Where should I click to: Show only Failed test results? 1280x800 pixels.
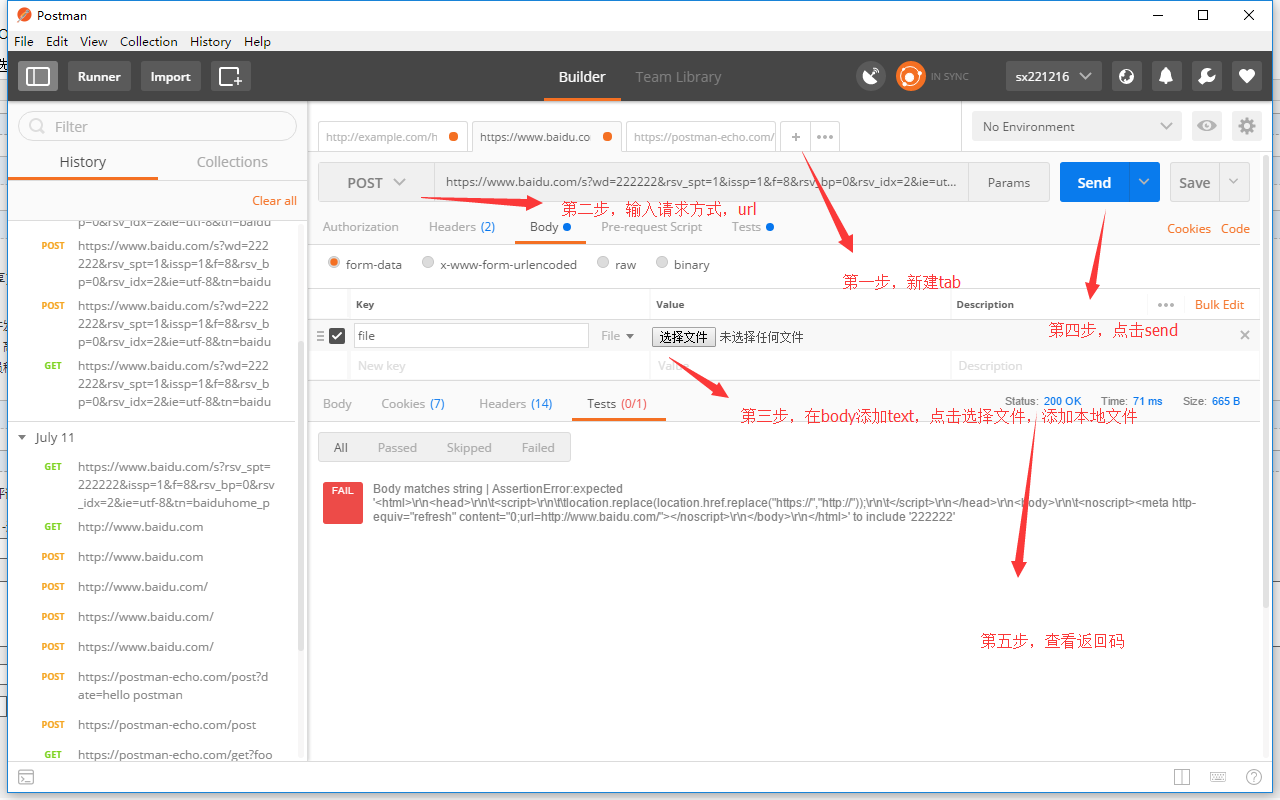click(538, 447)
